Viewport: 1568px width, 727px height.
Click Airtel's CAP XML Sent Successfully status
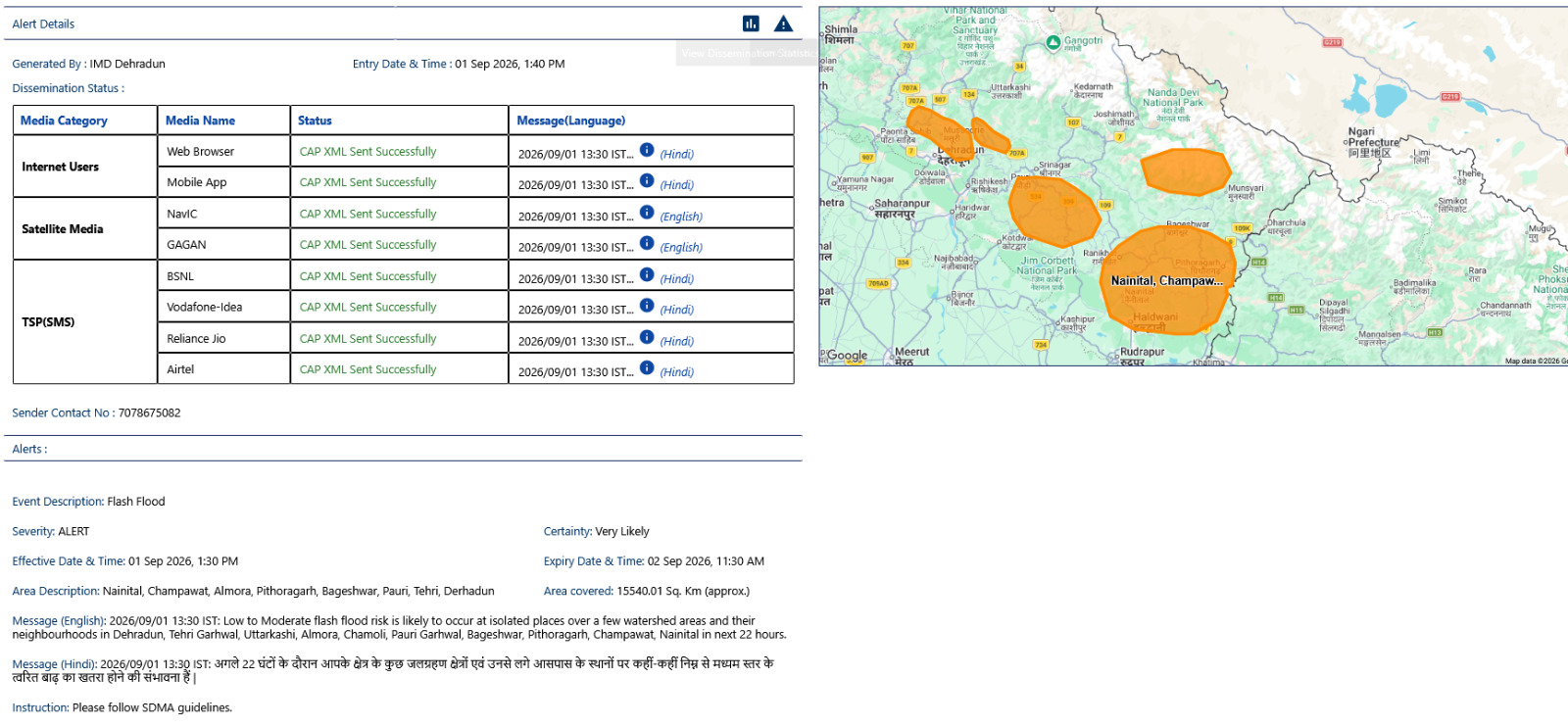pos(367,369)
